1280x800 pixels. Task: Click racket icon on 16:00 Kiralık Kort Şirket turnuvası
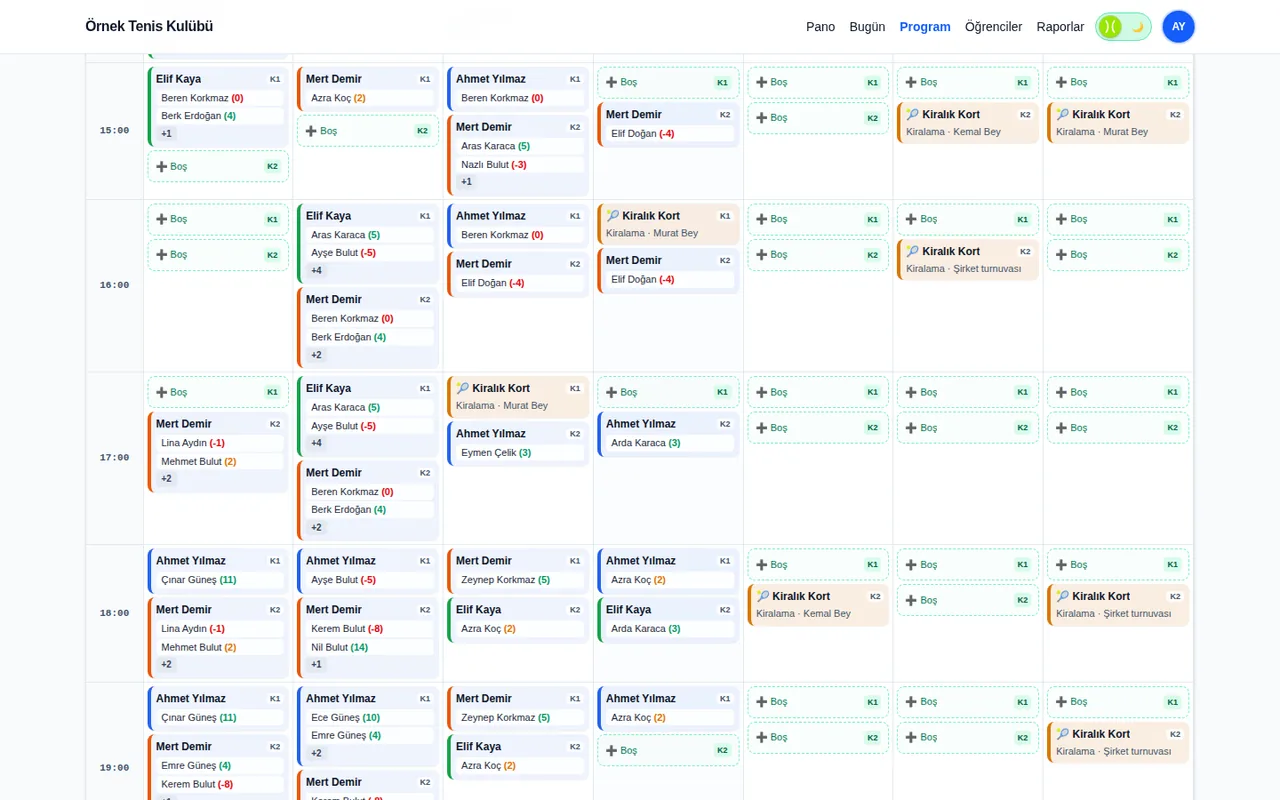[x=912, y=251]
